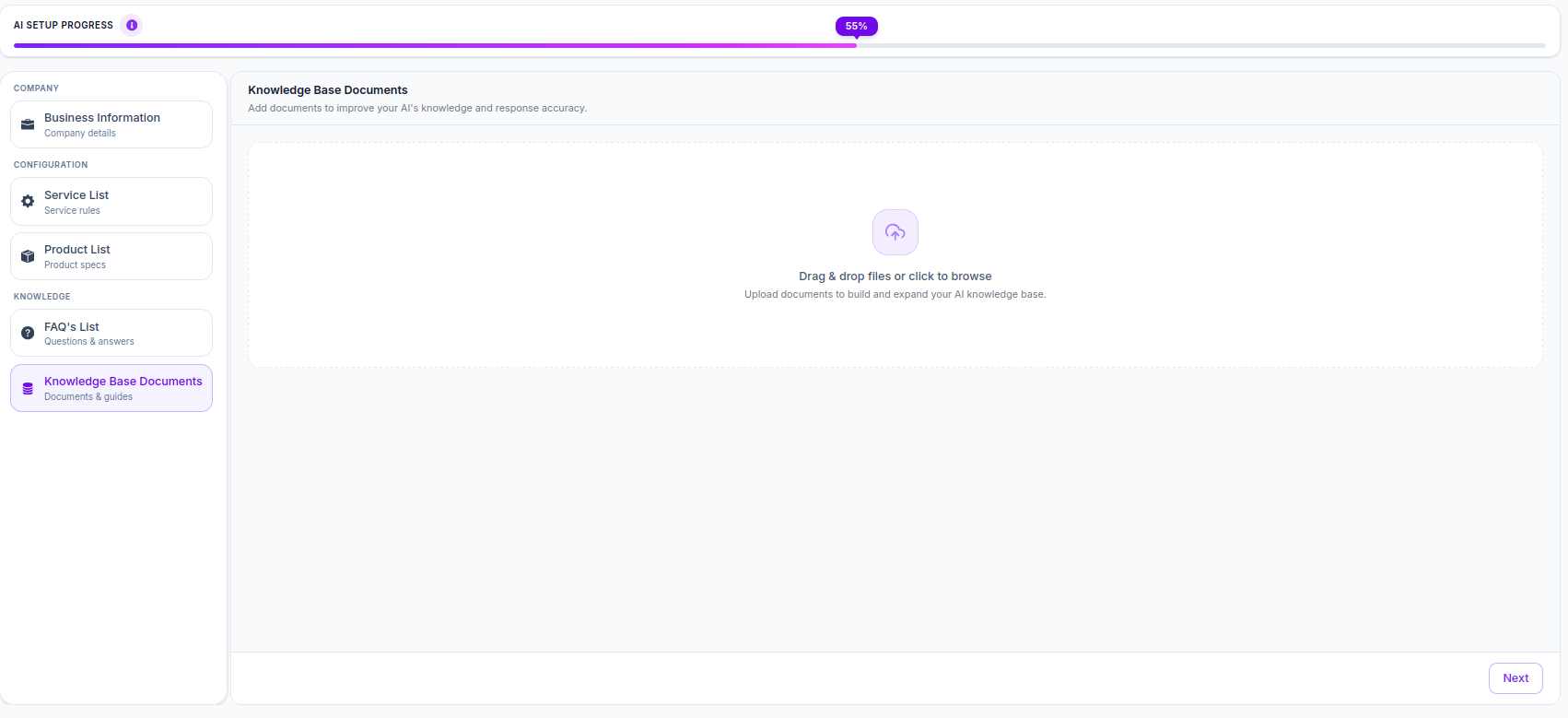Click the question mark icon for FAQ's List

[28, 333]
